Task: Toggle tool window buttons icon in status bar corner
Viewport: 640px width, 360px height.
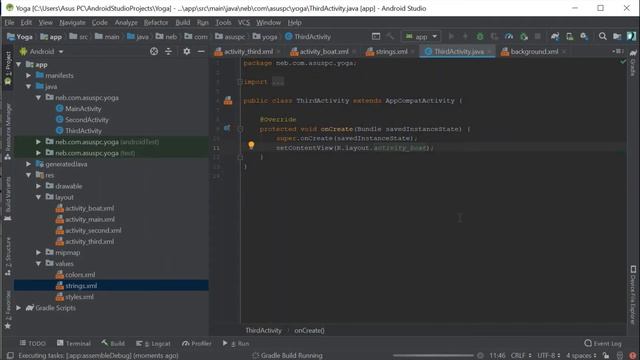Action: click(10, 356)
